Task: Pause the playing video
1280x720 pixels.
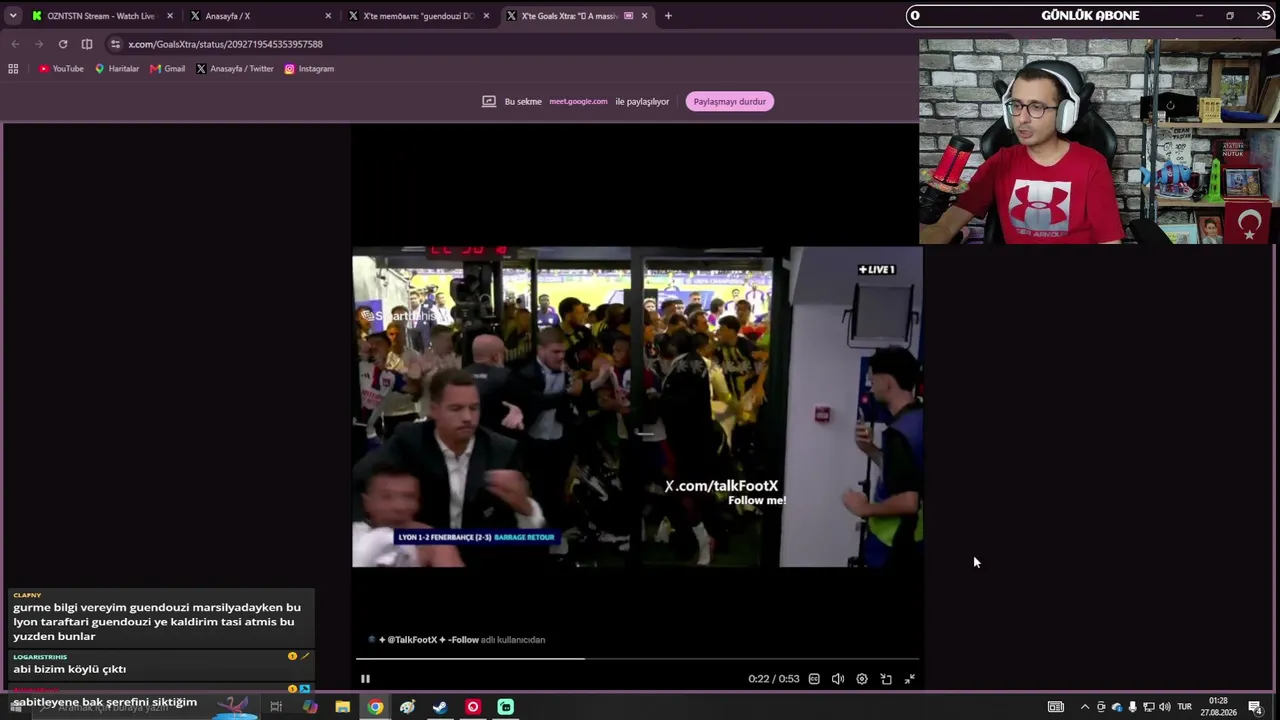Action: coord(365,679)
